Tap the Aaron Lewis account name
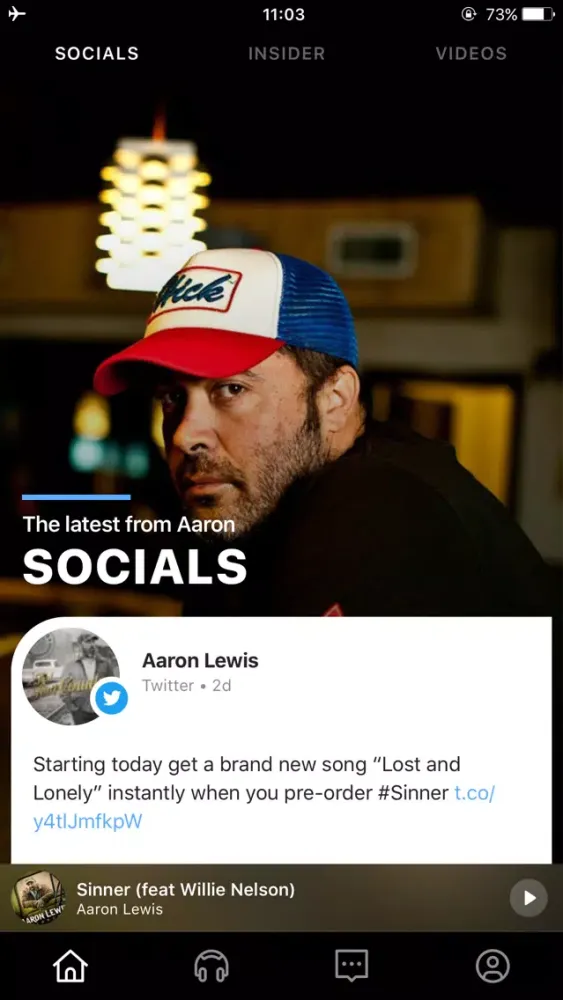563x1000 pixels. click(x=200, y=661)
